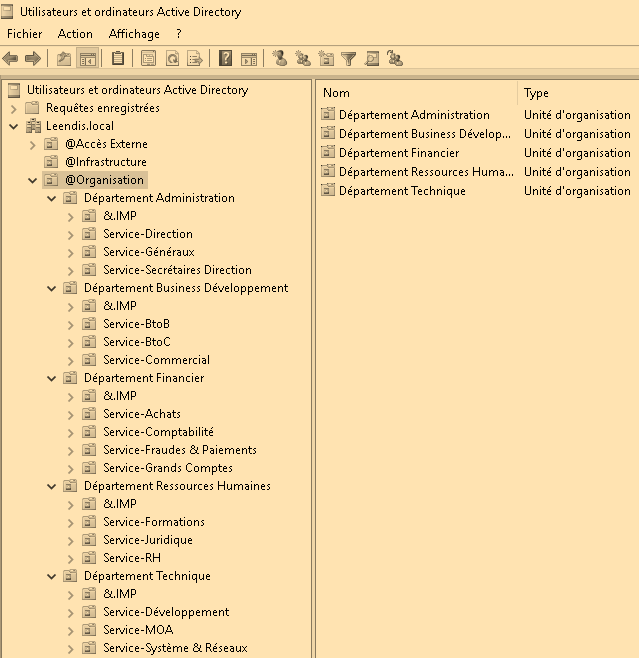Toggle the action pane toolbar icon
This screenshot has width=639, height=658.
click(249, 58)
